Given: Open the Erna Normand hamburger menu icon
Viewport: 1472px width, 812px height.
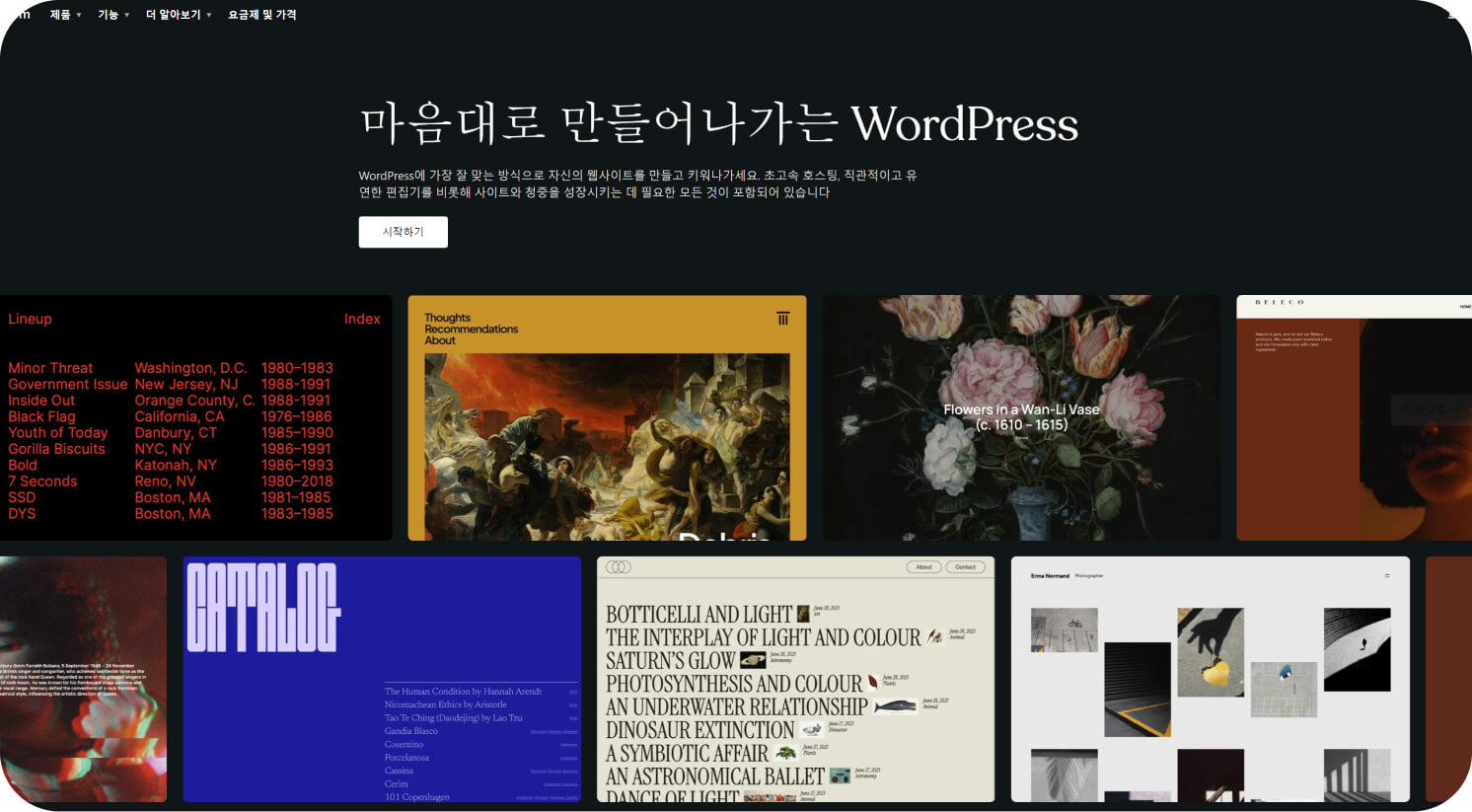Looking at the screenshot, I should point(1386,575).
